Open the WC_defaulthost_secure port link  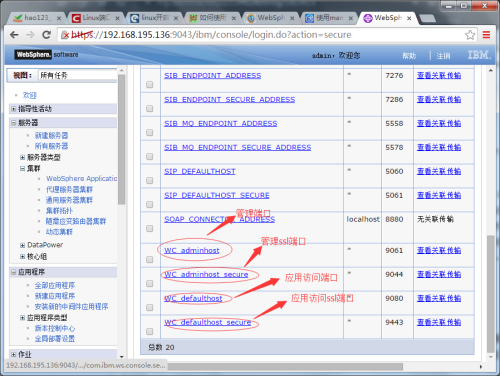tap(207, 322)
